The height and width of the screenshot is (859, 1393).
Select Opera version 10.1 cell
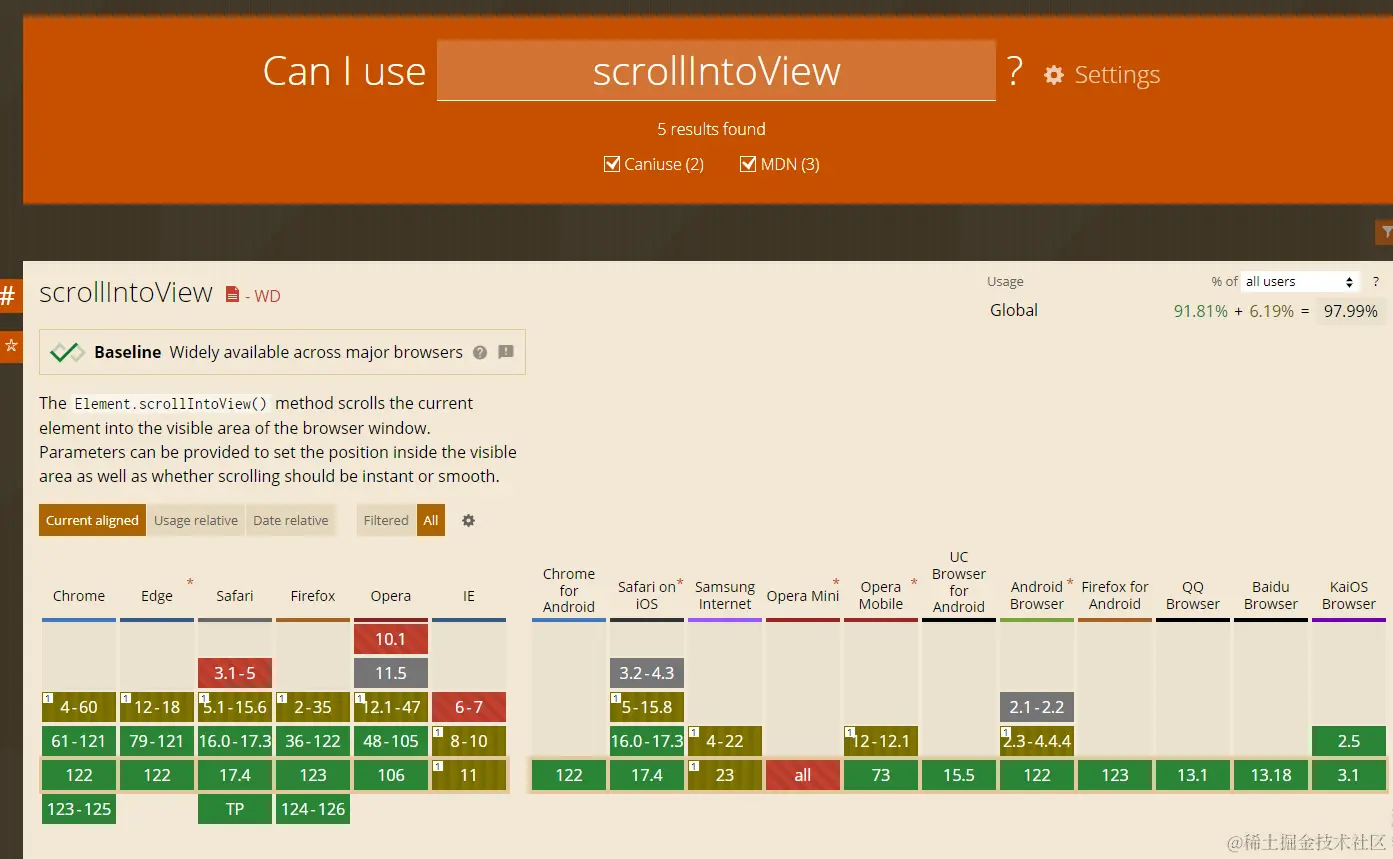pyautogui.click(x=391, y=639)
